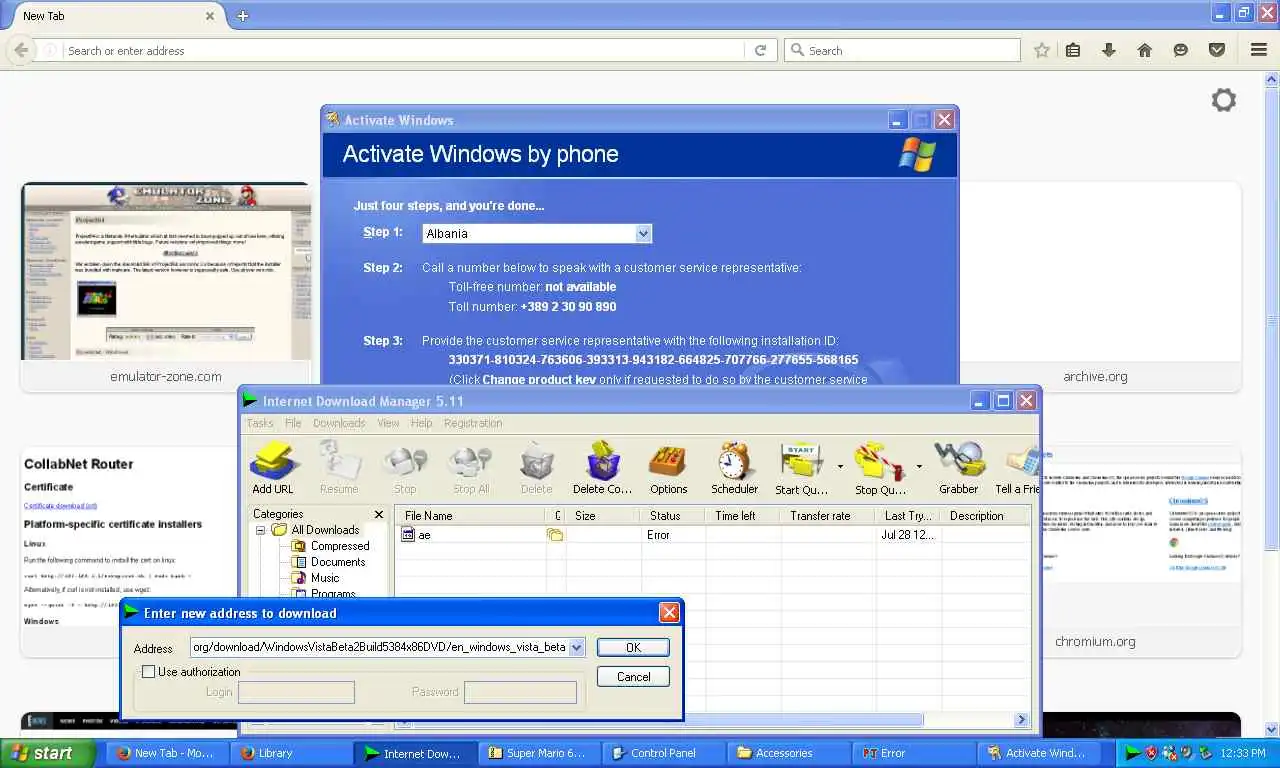Click the Resume toolbar icon
This screenshot has width=1280, height=768.
[339, 468]
